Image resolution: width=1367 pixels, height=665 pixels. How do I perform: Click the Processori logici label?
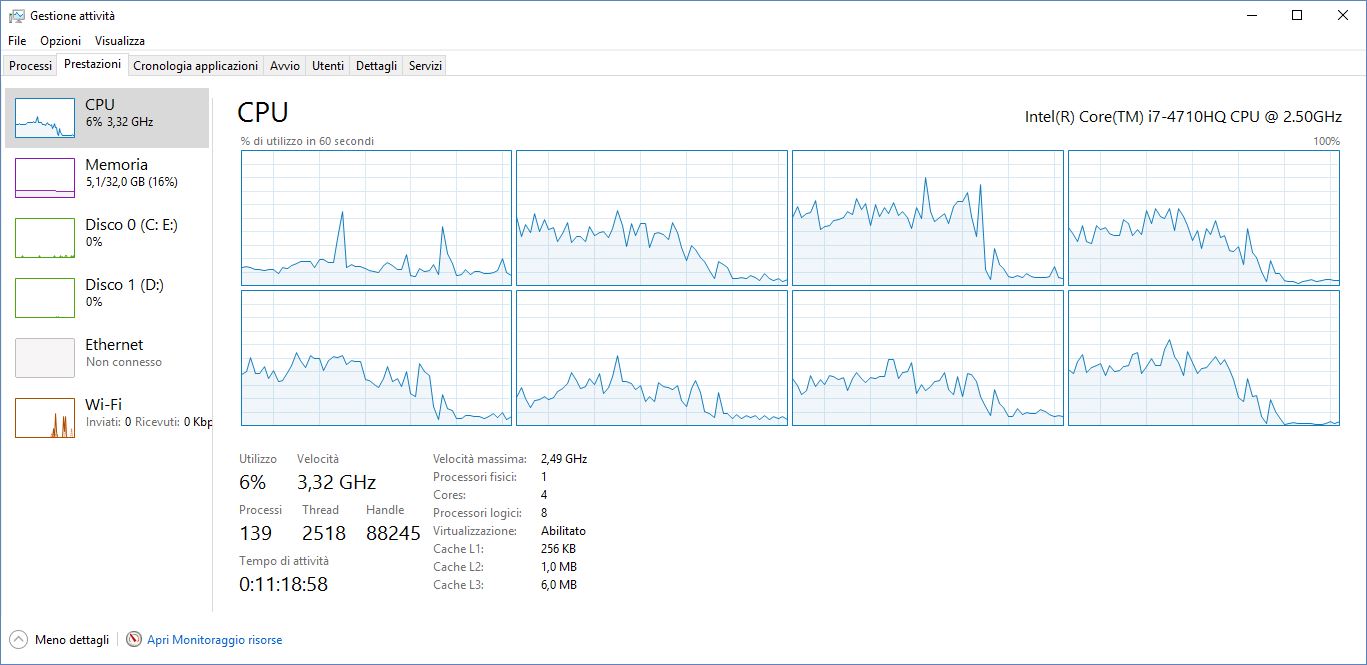coord(475,513)
